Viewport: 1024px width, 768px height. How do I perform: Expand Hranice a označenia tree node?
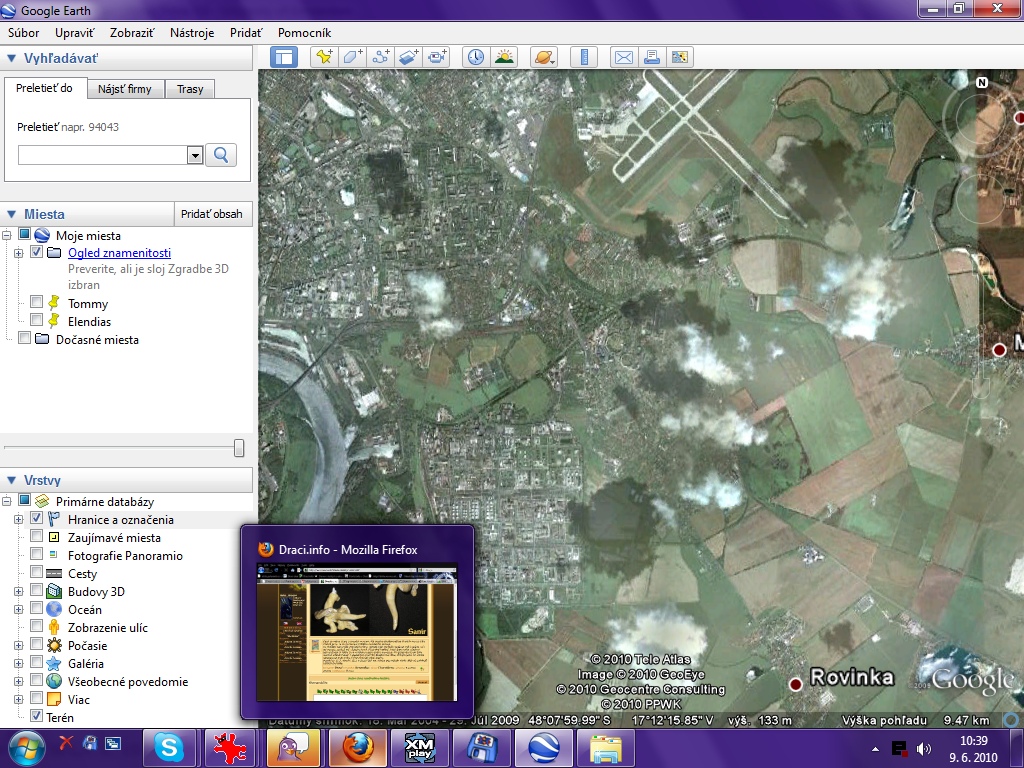tap(18, 520)
